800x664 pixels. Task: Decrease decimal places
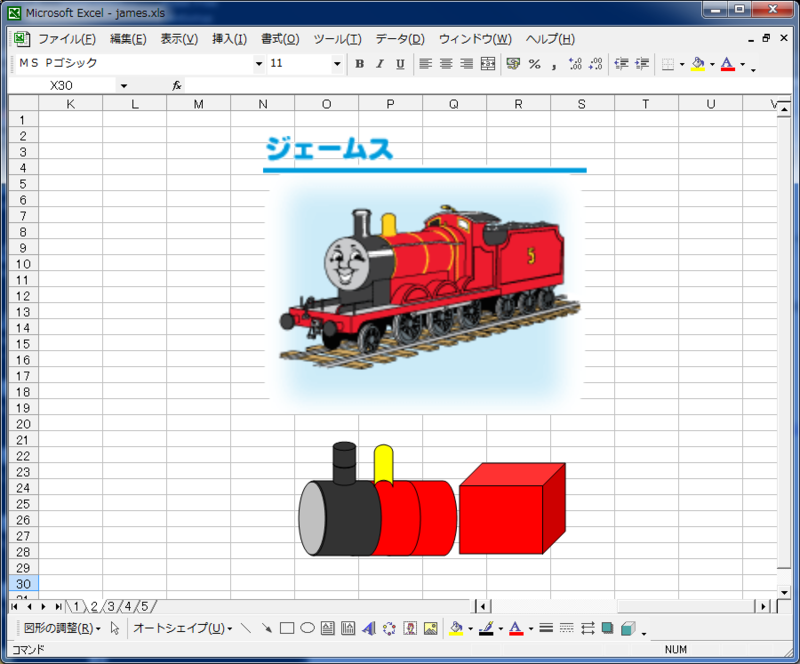pos(595,64)
